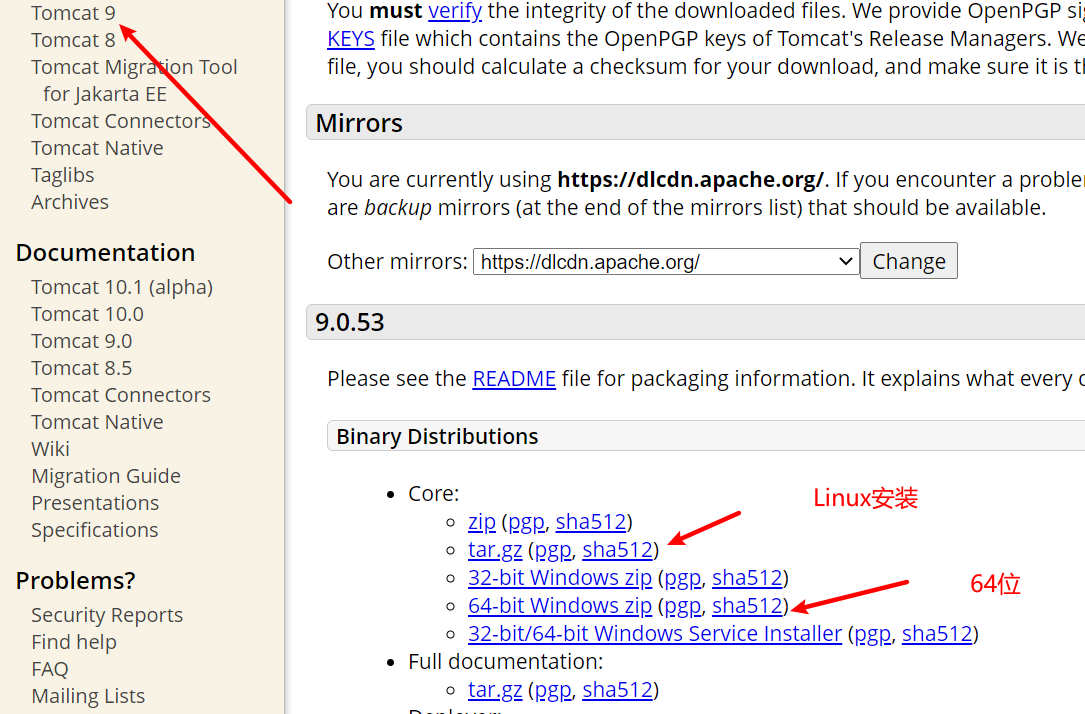Click the Change mirror button
This screenshot has width=1085, height=714.
[908, 261]
